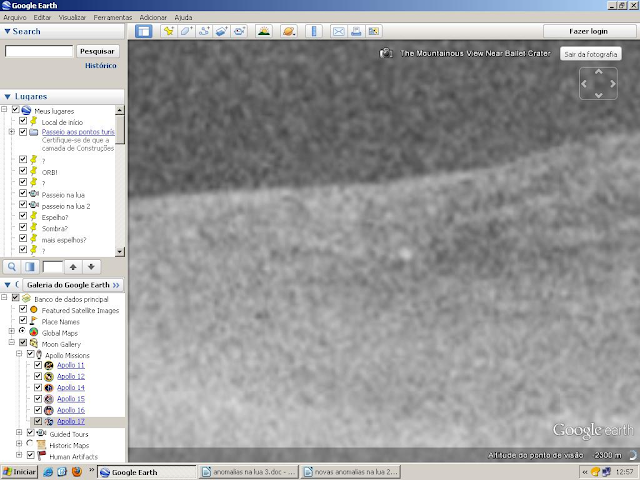Switch to anomalias na lua 3.doc taskbar window
Viewport: 640px width, 480px height.
click(x=249, y=472)
